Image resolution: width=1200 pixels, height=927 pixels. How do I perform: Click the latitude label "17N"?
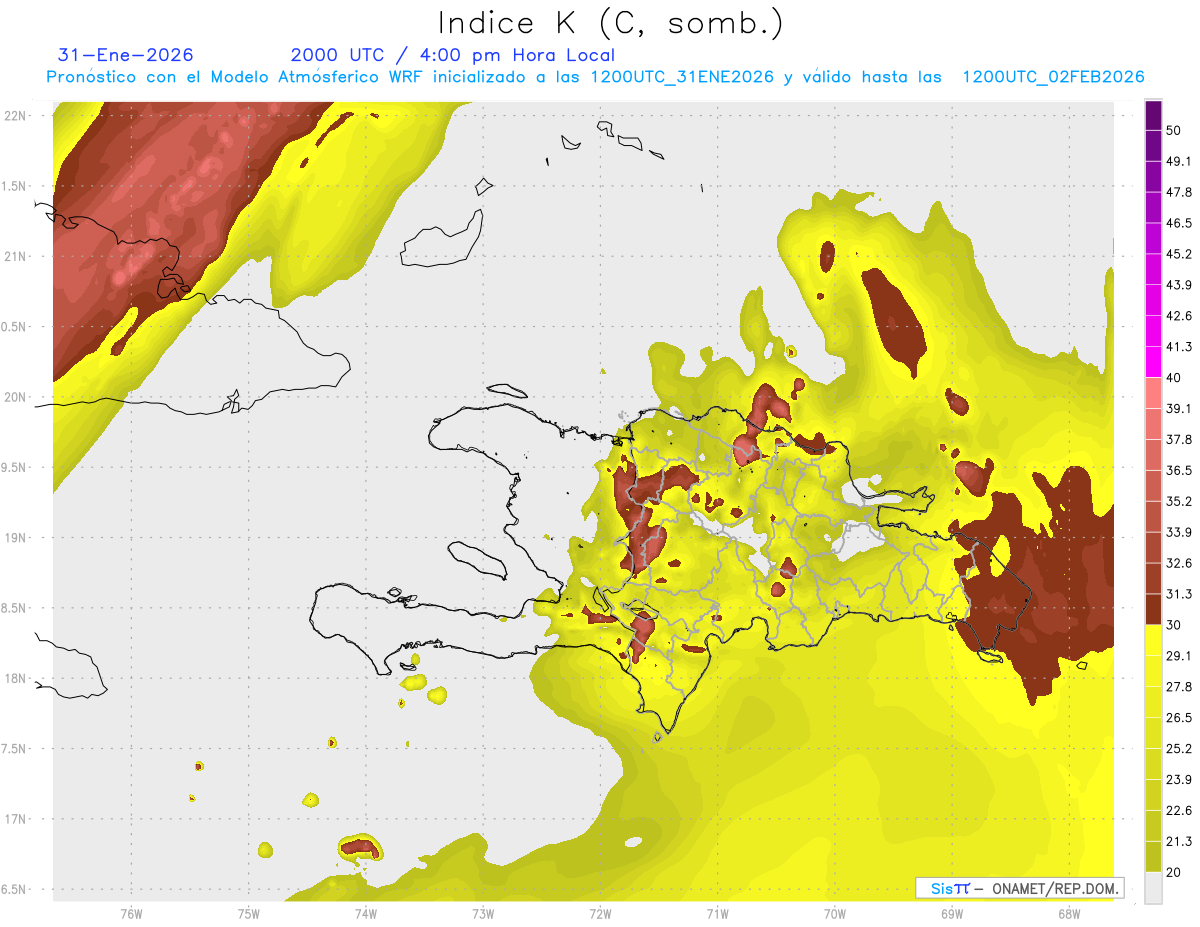click(x=14, y=819)
